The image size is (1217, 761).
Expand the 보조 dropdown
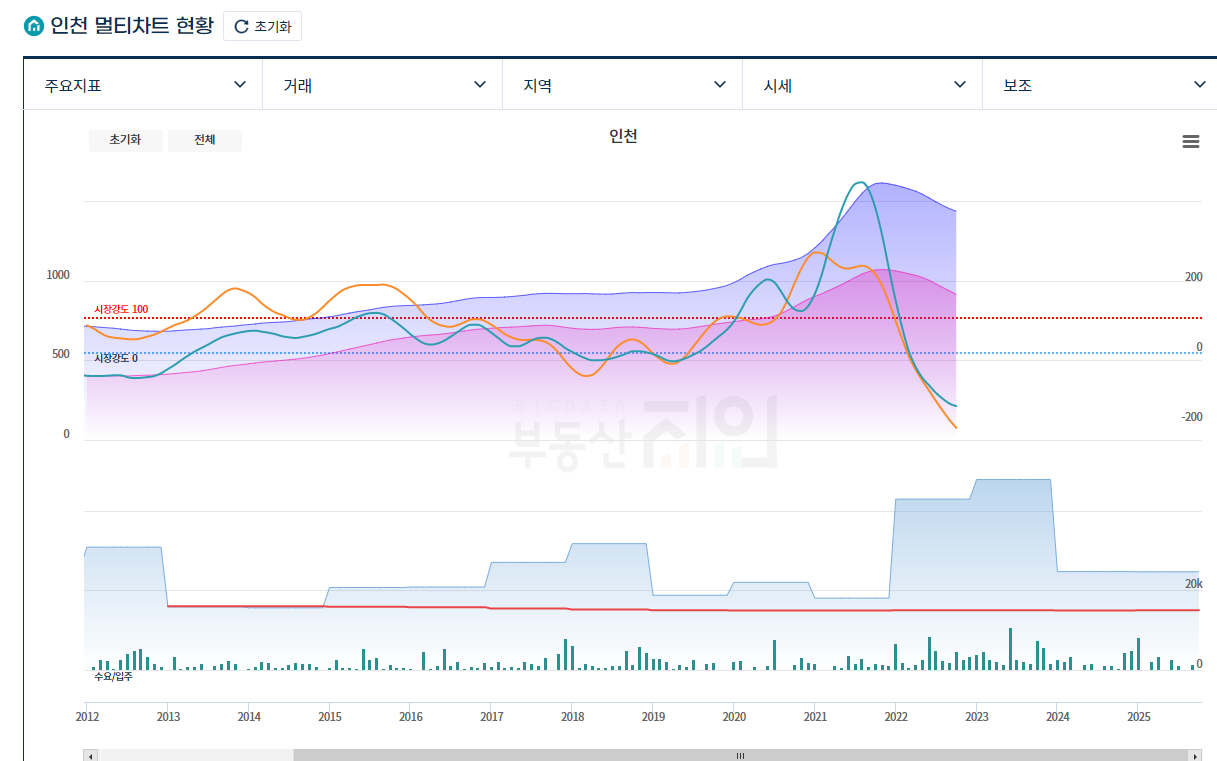pos(1100,85)
